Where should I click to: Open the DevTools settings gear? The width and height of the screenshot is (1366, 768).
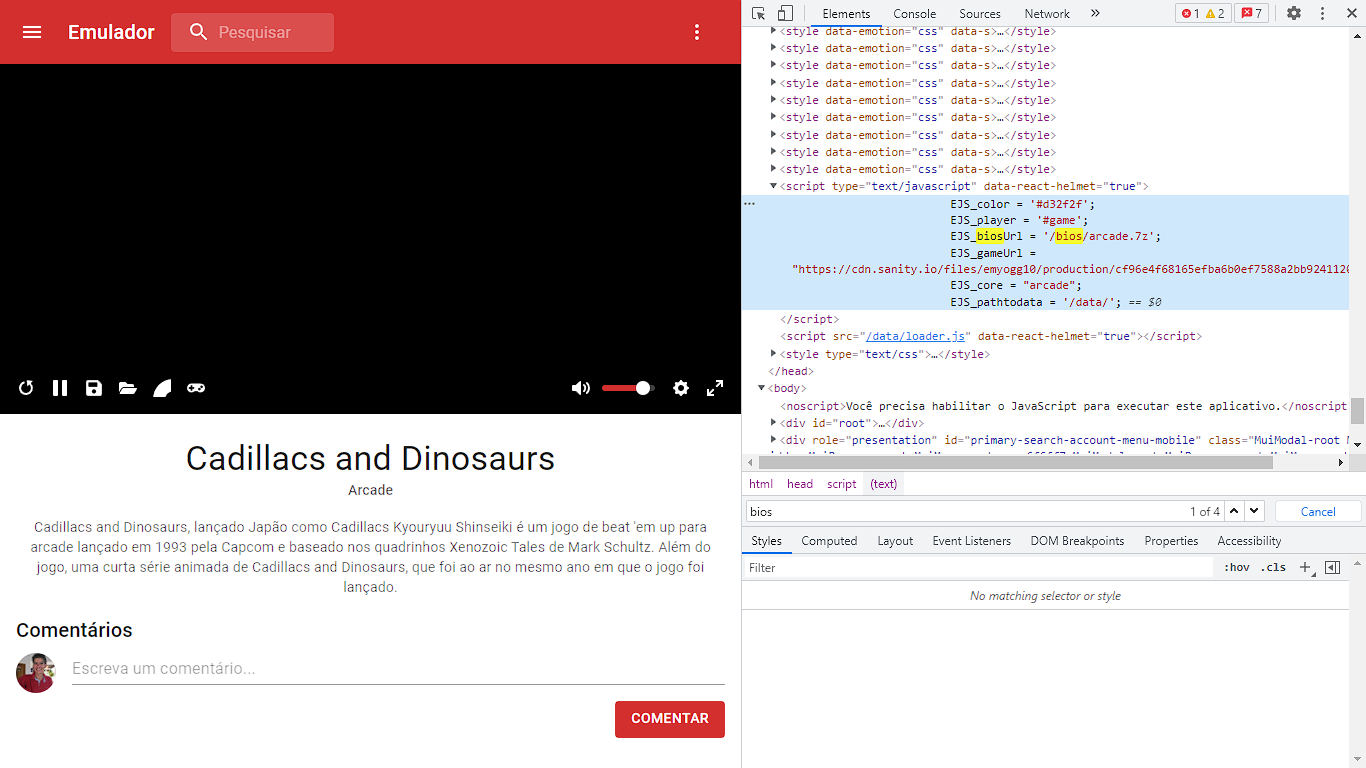1293,13
